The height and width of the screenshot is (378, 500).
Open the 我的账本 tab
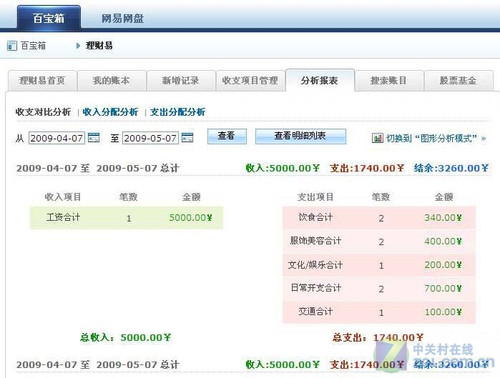[x=111, y=80]
